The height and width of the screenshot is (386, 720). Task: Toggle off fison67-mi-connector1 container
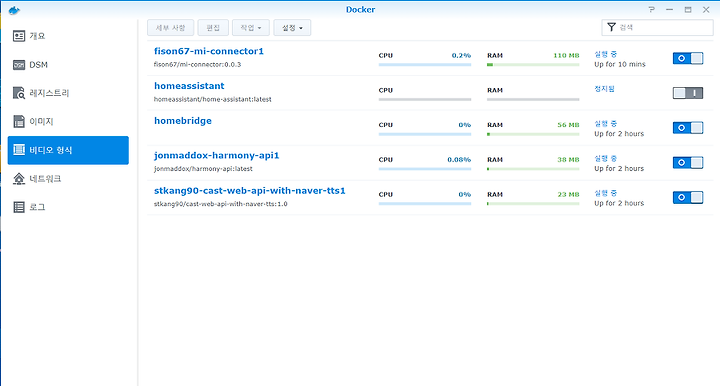tap(688, 58)
